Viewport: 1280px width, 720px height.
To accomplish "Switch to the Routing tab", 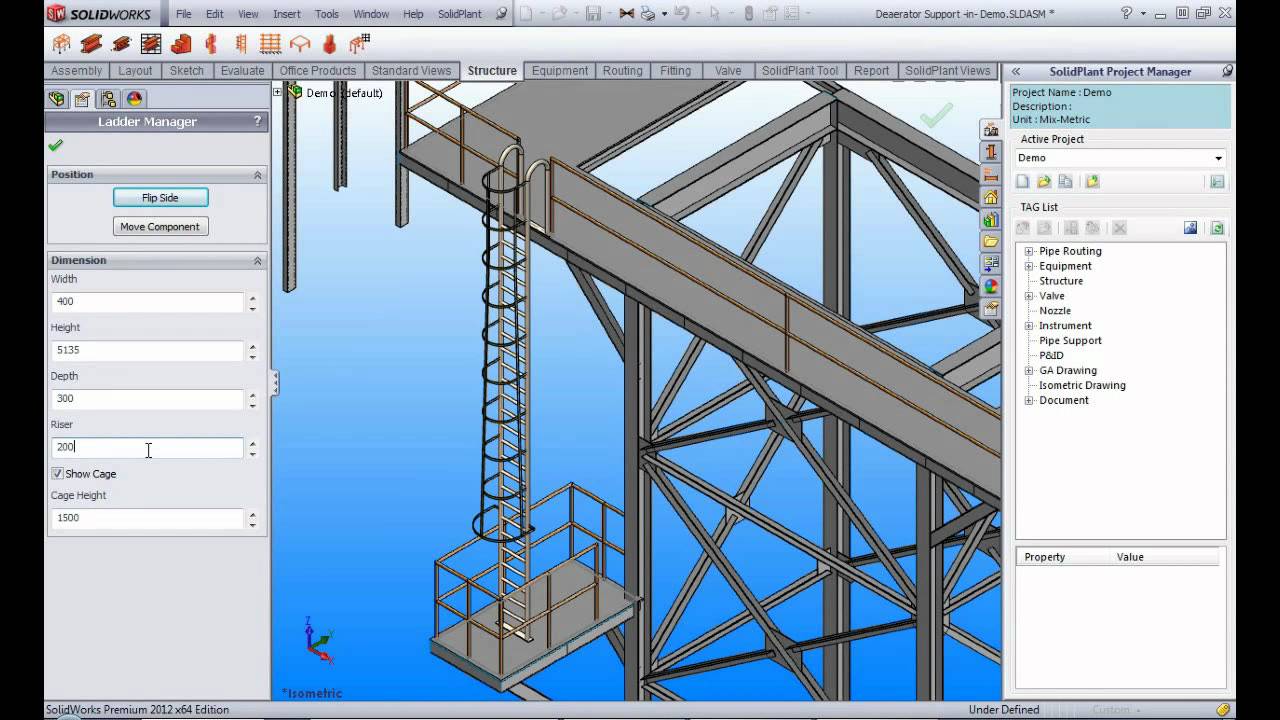I will tap(622, 70).
